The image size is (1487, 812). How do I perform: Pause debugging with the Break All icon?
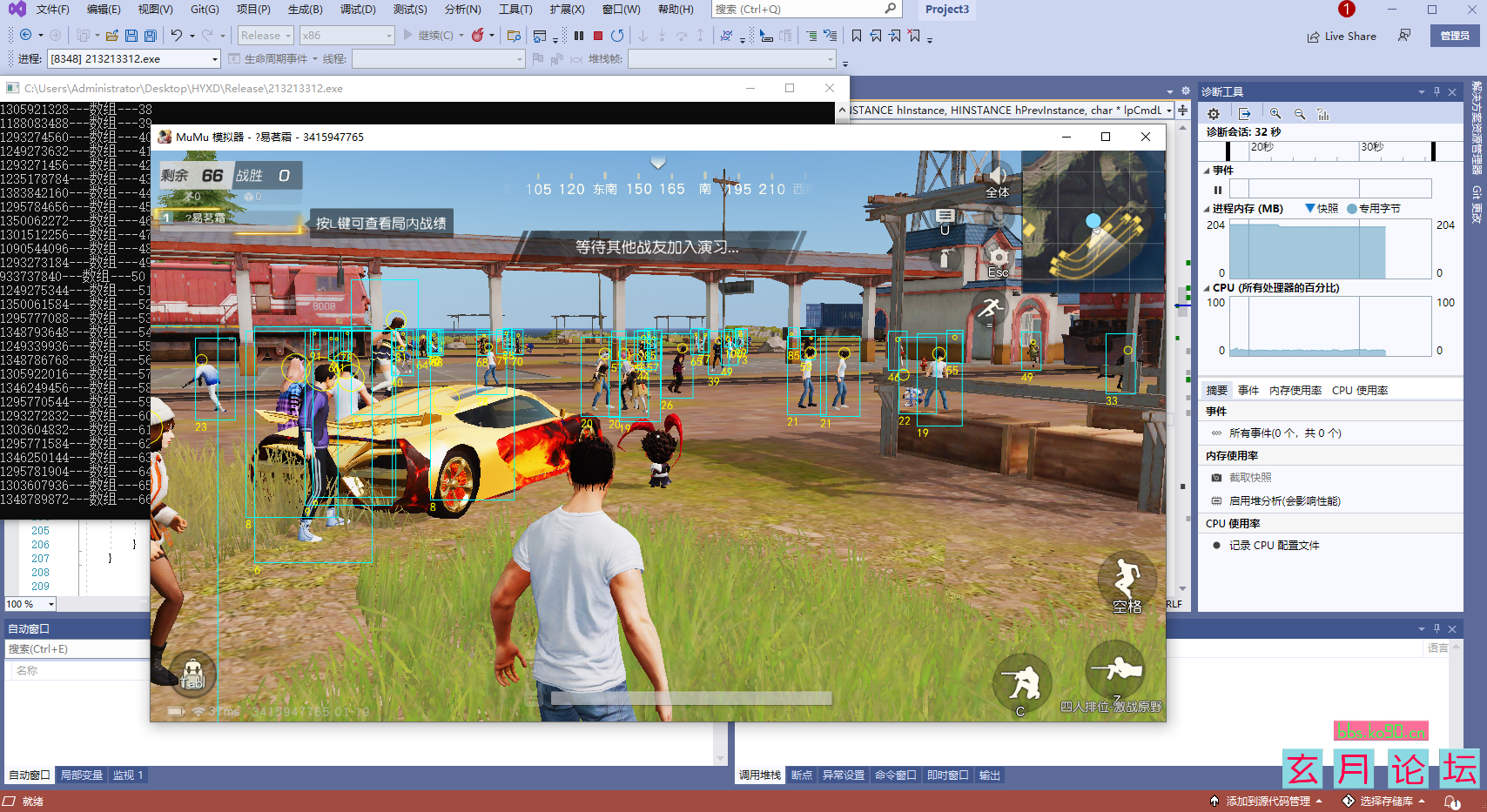pyautogui.click(x=579, y=36)
